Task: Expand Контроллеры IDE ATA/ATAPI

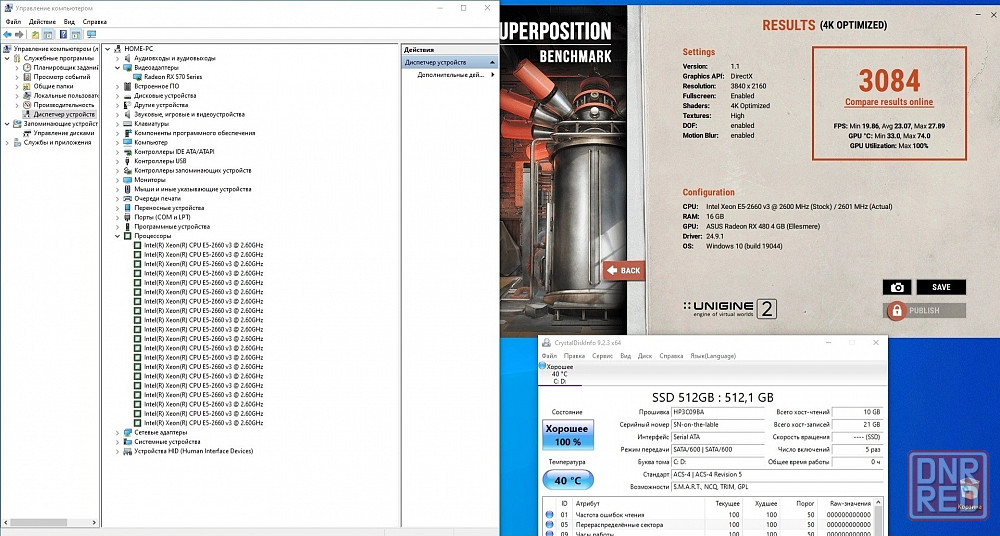Action: (x=117, y=151)
